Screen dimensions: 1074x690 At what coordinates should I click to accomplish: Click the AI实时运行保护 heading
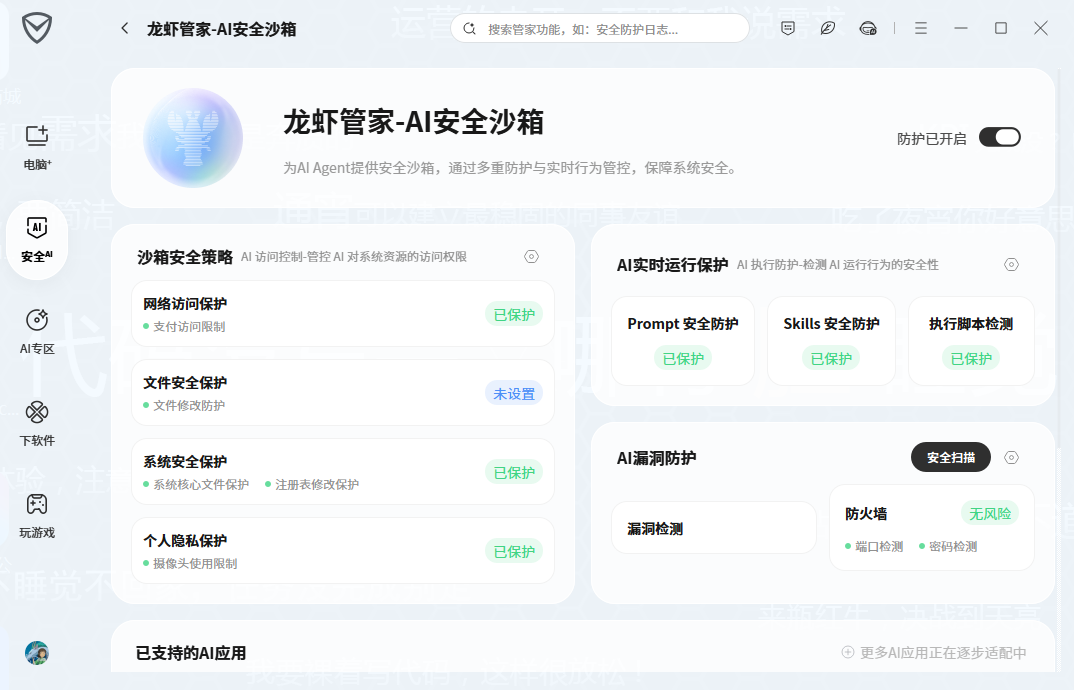673,264
